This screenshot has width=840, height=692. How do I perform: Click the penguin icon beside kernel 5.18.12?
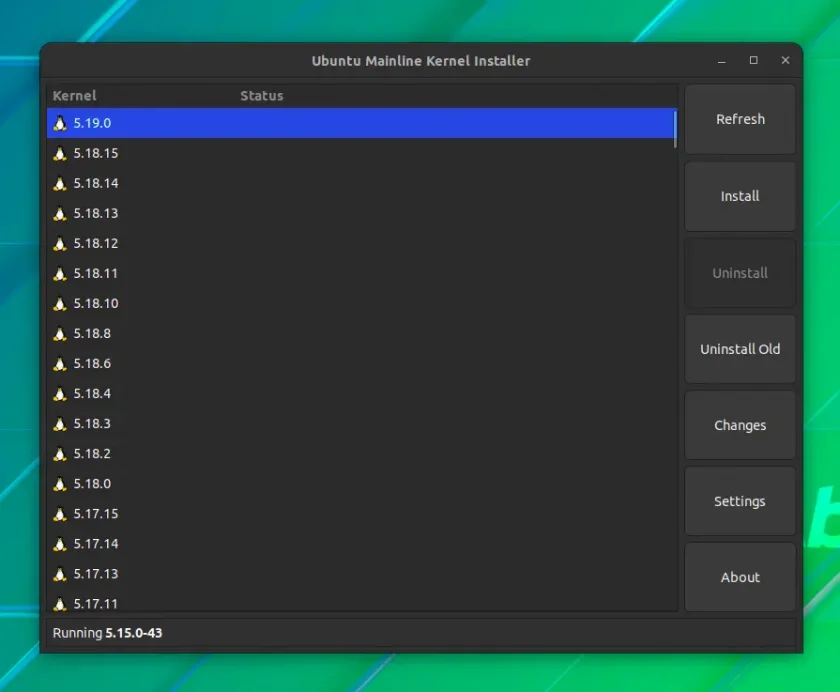click(x=60, y=243)
